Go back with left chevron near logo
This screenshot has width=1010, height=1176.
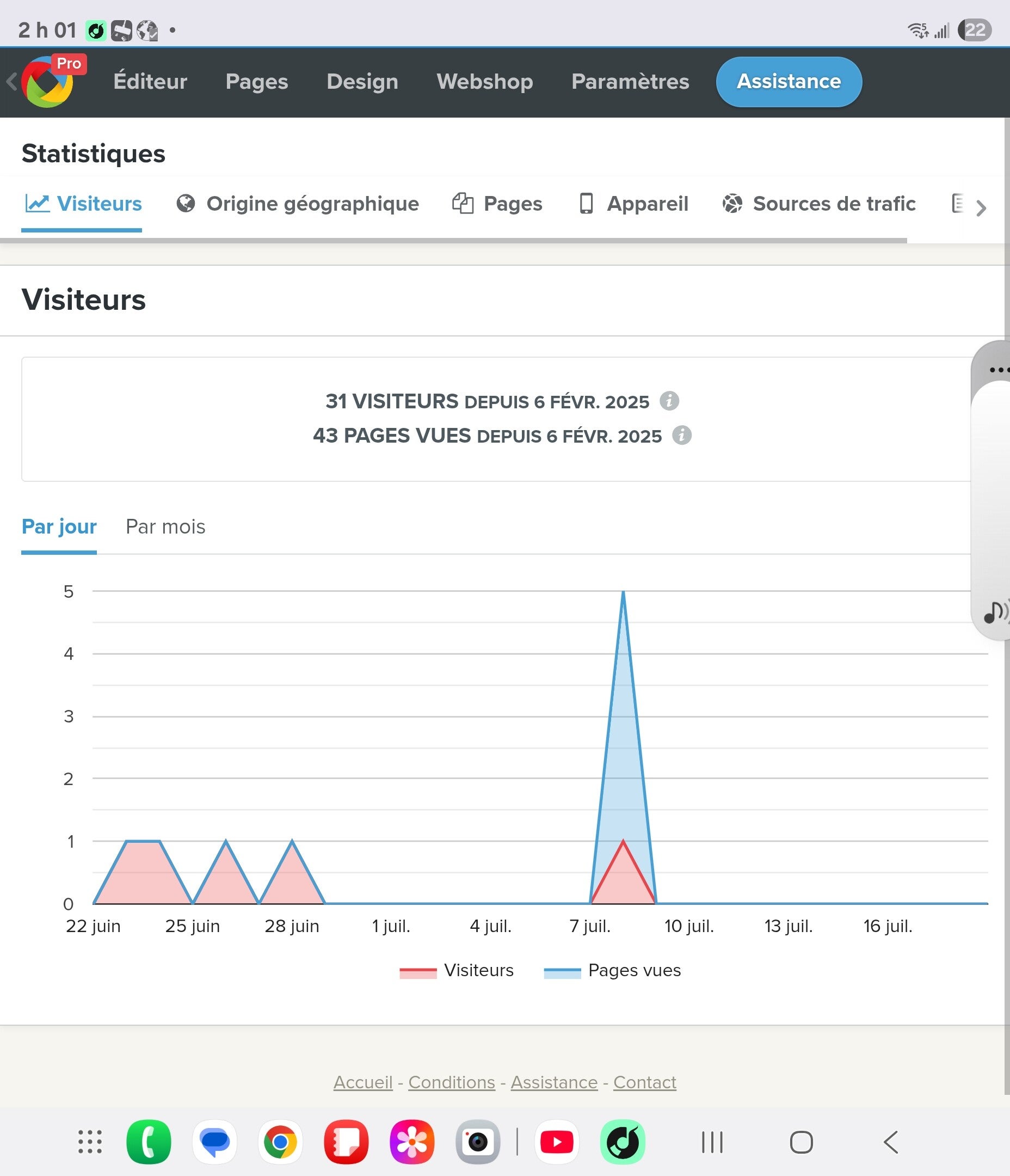[11, 82]
